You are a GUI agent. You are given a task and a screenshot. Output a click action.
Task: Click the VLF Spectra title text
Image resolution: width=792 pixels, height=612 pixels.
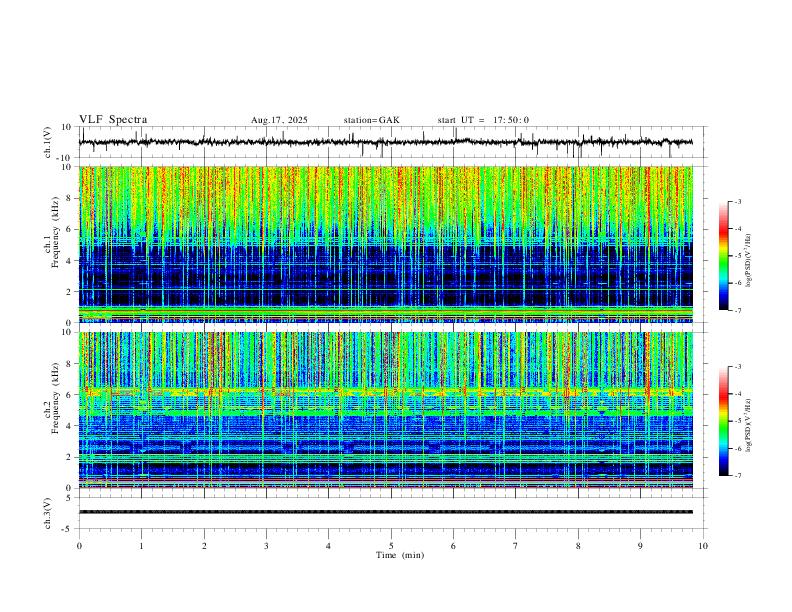[x=113, y=120]
